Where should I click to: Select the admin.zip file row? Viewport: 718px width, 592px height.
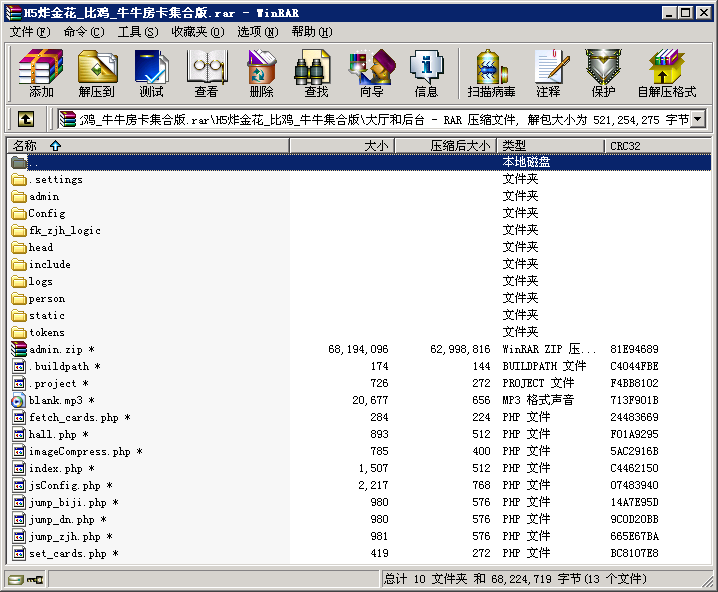click(56, 350)
